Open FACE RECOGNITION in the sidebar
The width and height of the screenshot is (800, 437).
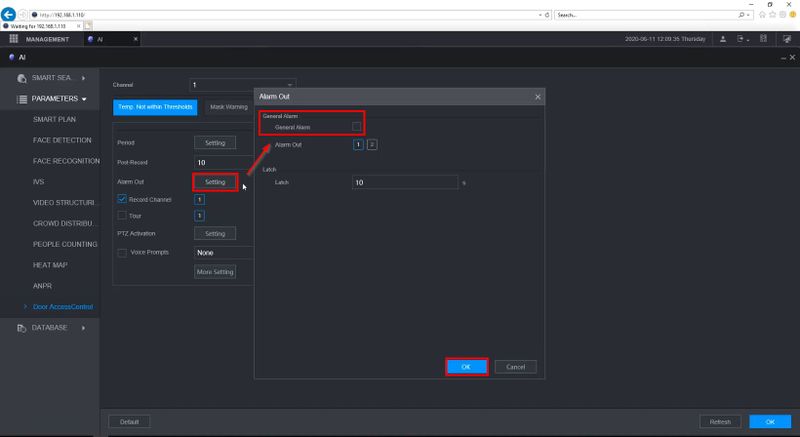tap(66, 161)
